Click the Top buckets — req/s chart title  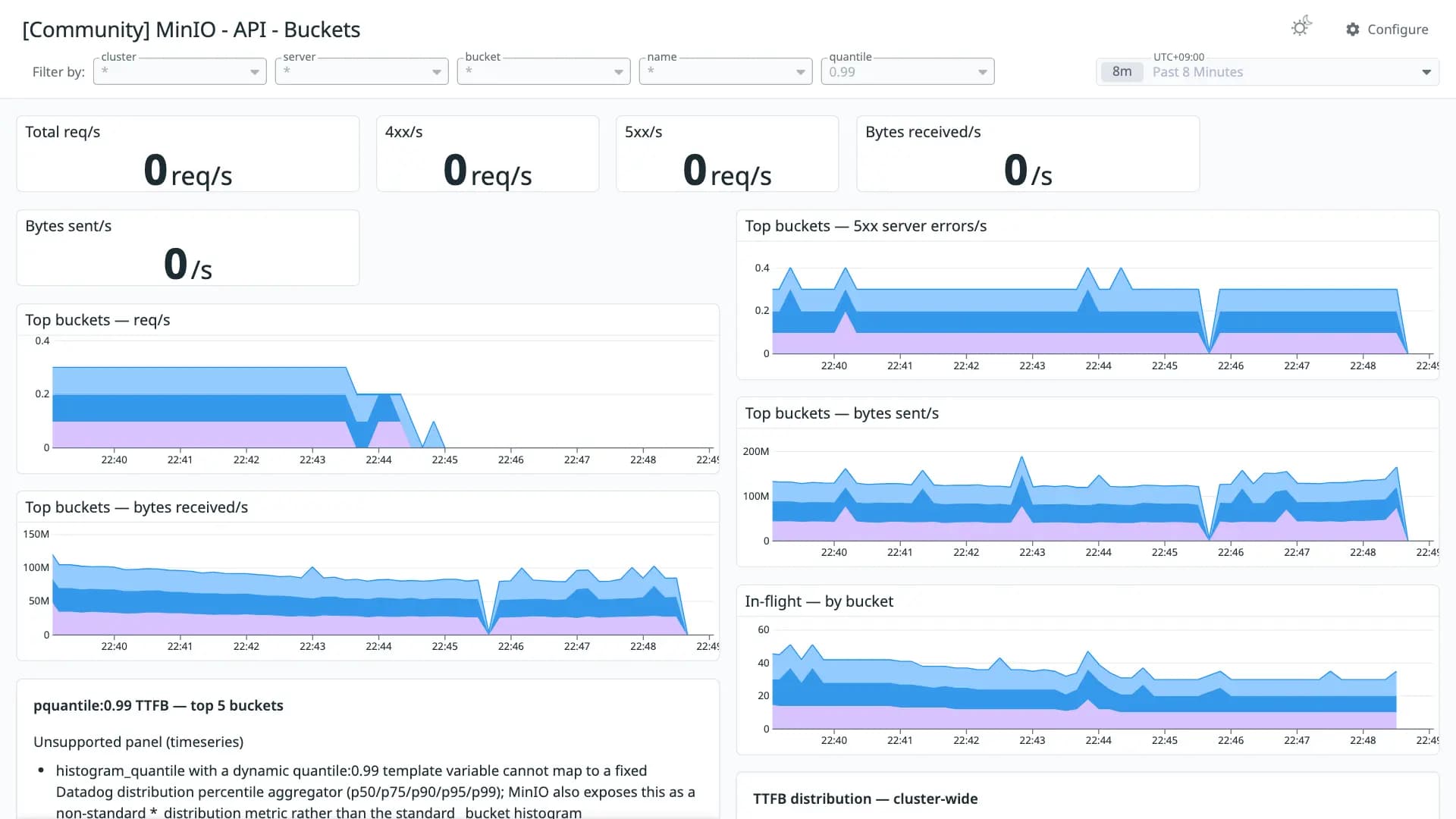coord(98,320)
